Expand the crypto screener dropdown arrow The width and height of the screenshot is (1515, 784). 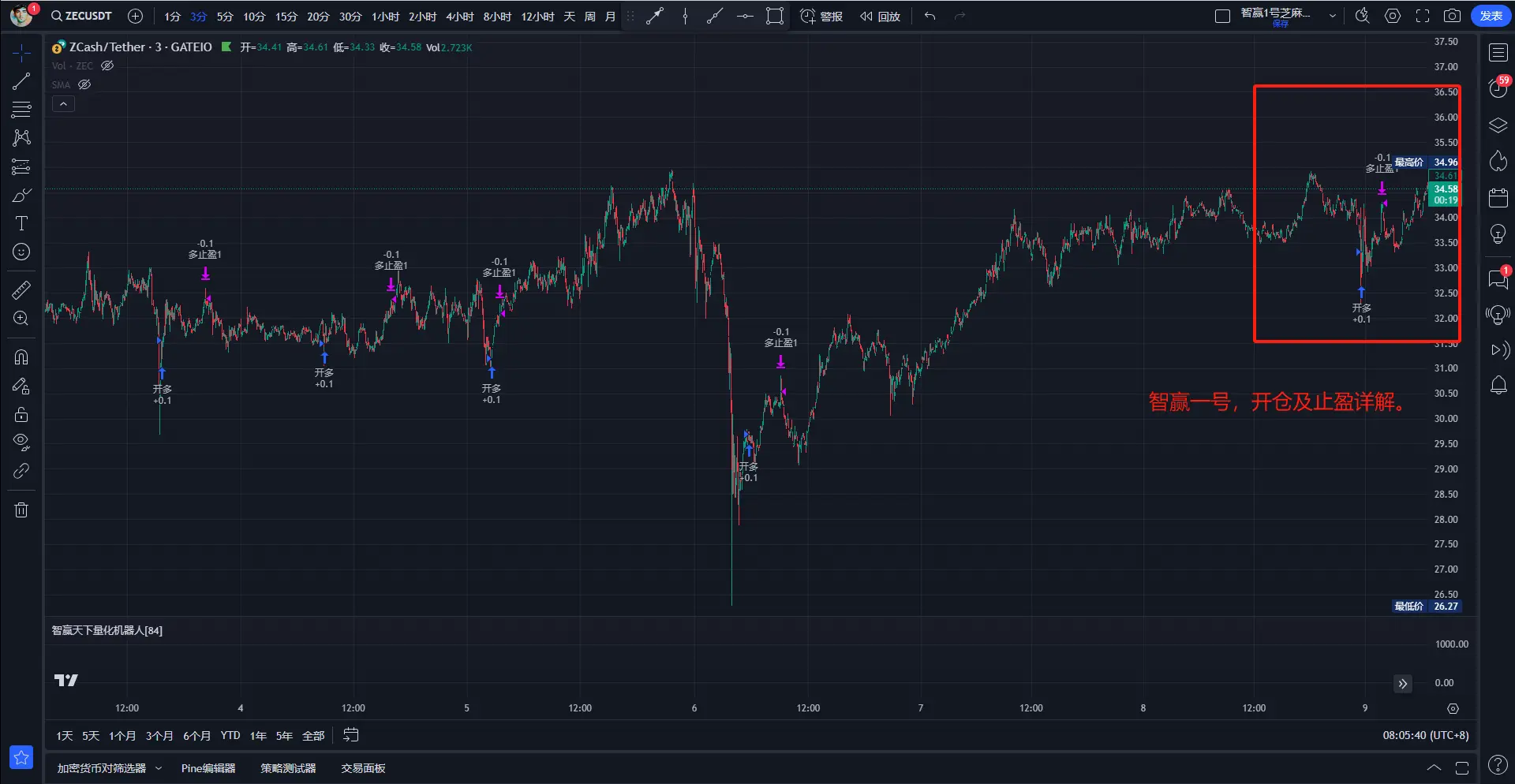coord(159,768)
